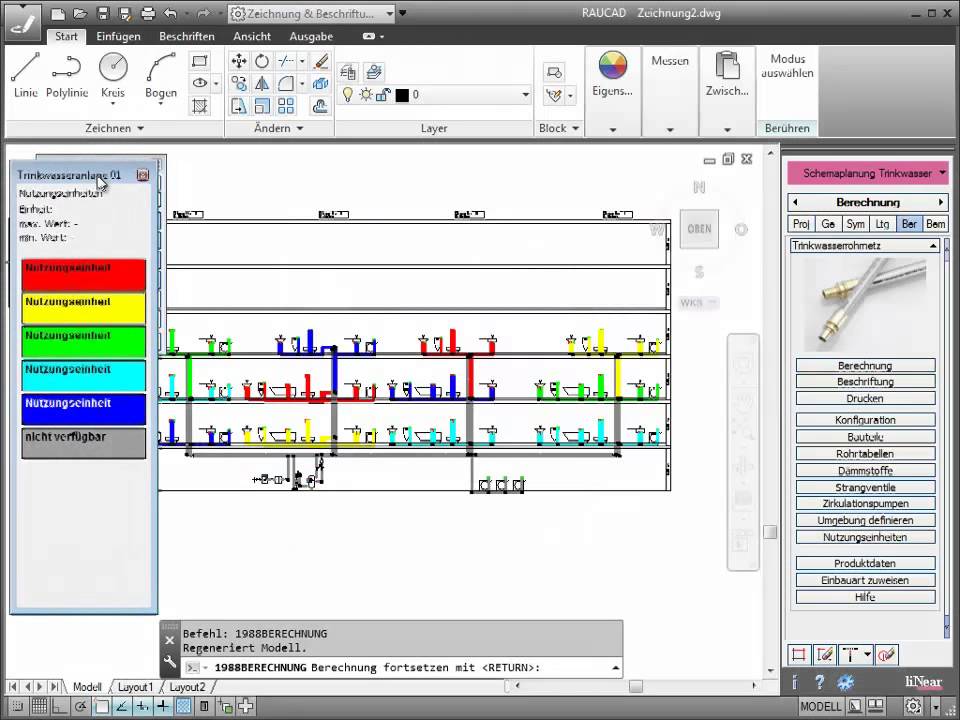Click the Berechnung button
This screenshot has height=720, width=960.
865,366
